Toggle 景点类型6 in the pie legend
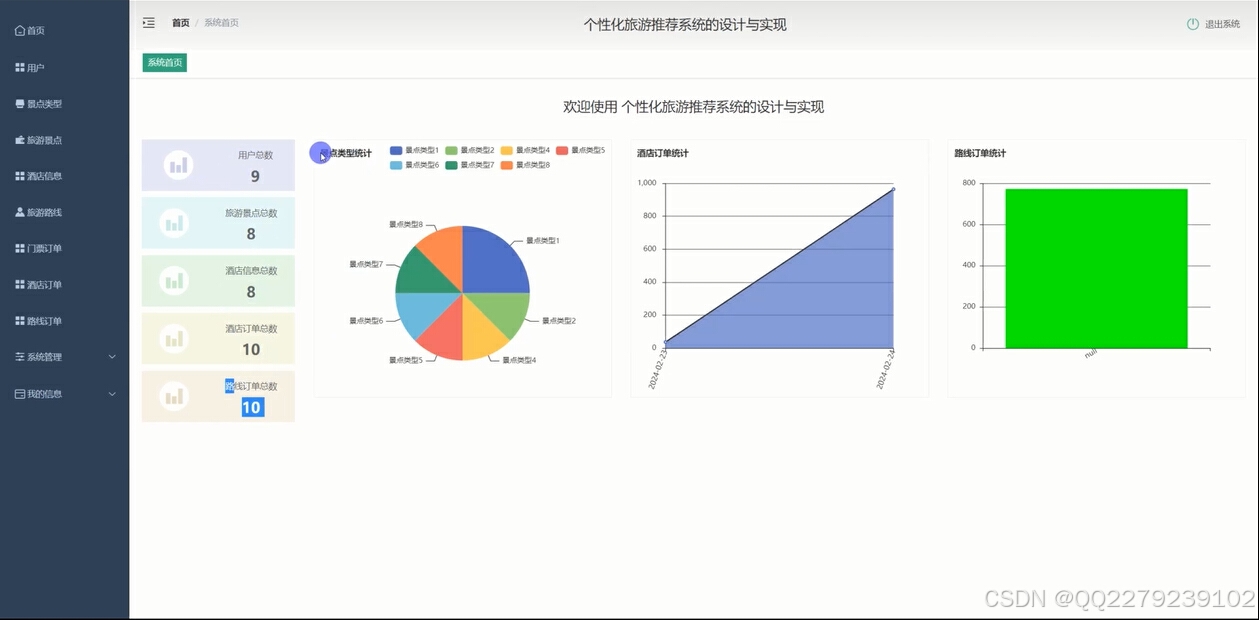 tap(414, 165)
